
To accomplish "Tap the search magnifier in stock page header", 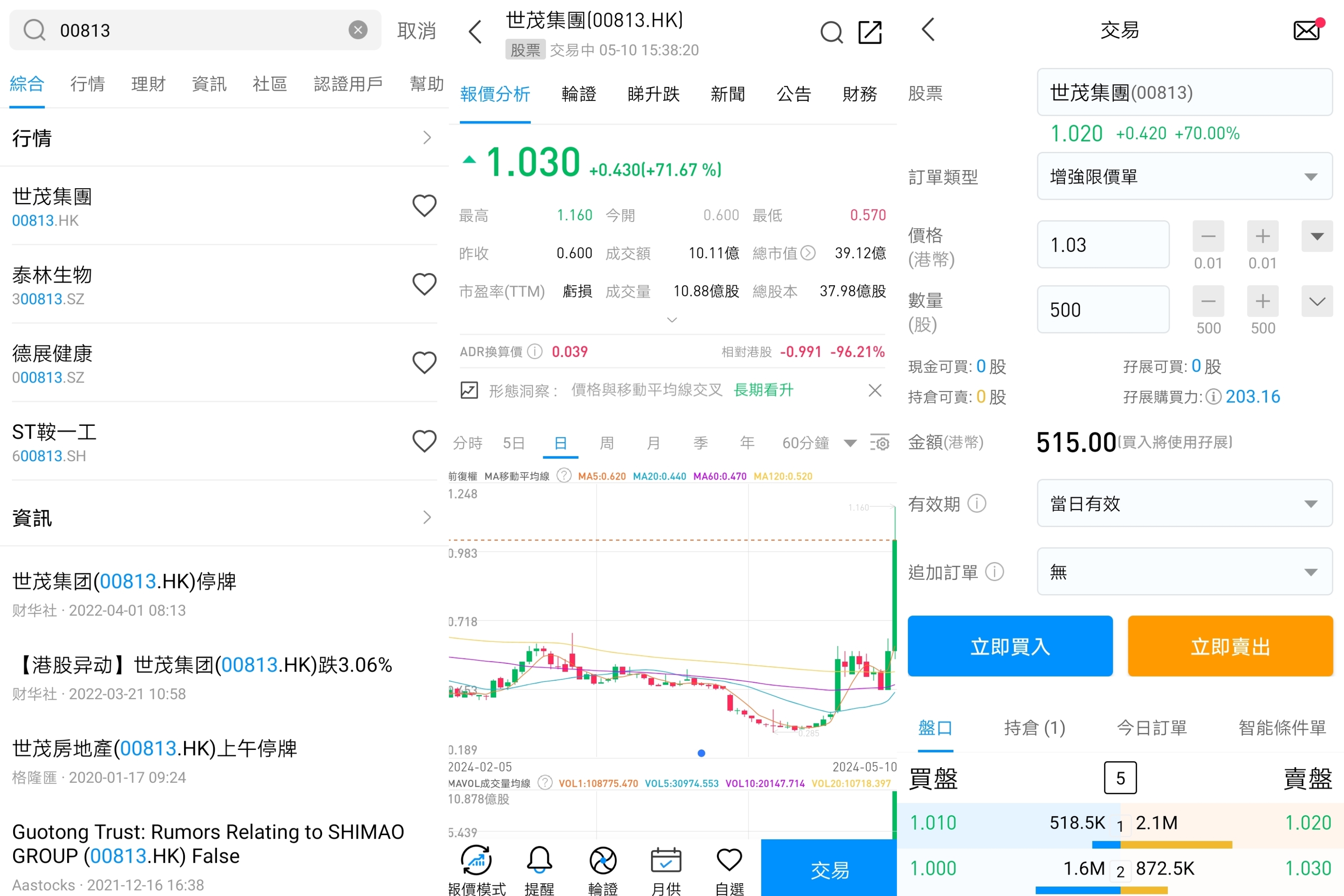I will (831, 32).
